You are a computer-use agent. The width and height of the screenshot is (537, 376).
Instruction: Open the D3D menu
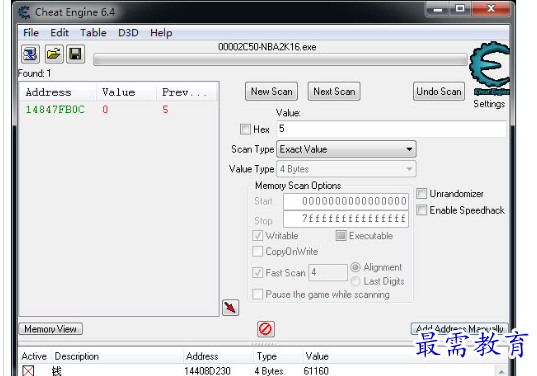(128, 33)
